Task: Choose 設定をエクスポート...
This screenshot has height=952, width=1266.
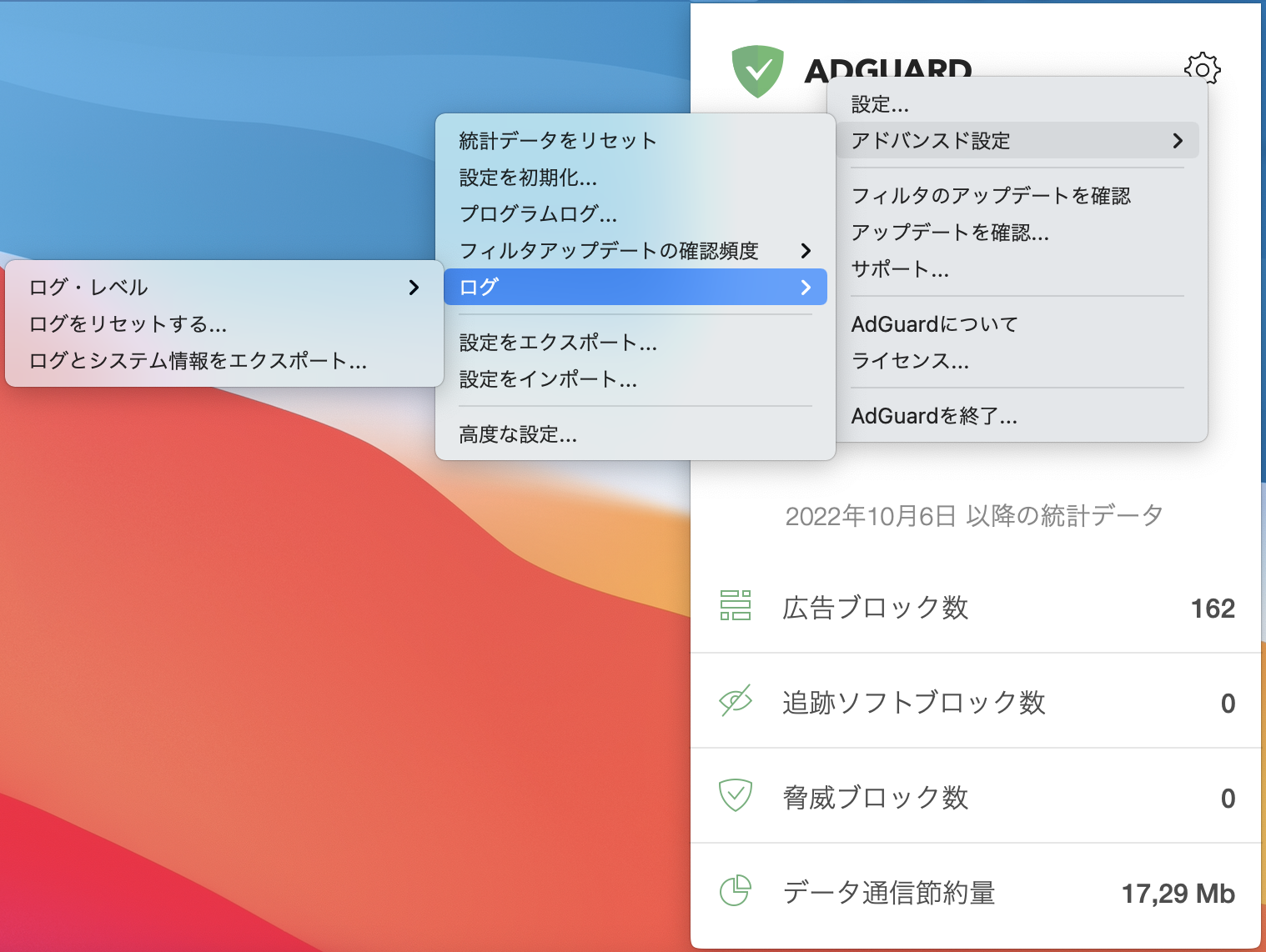Action: point(636,342)
